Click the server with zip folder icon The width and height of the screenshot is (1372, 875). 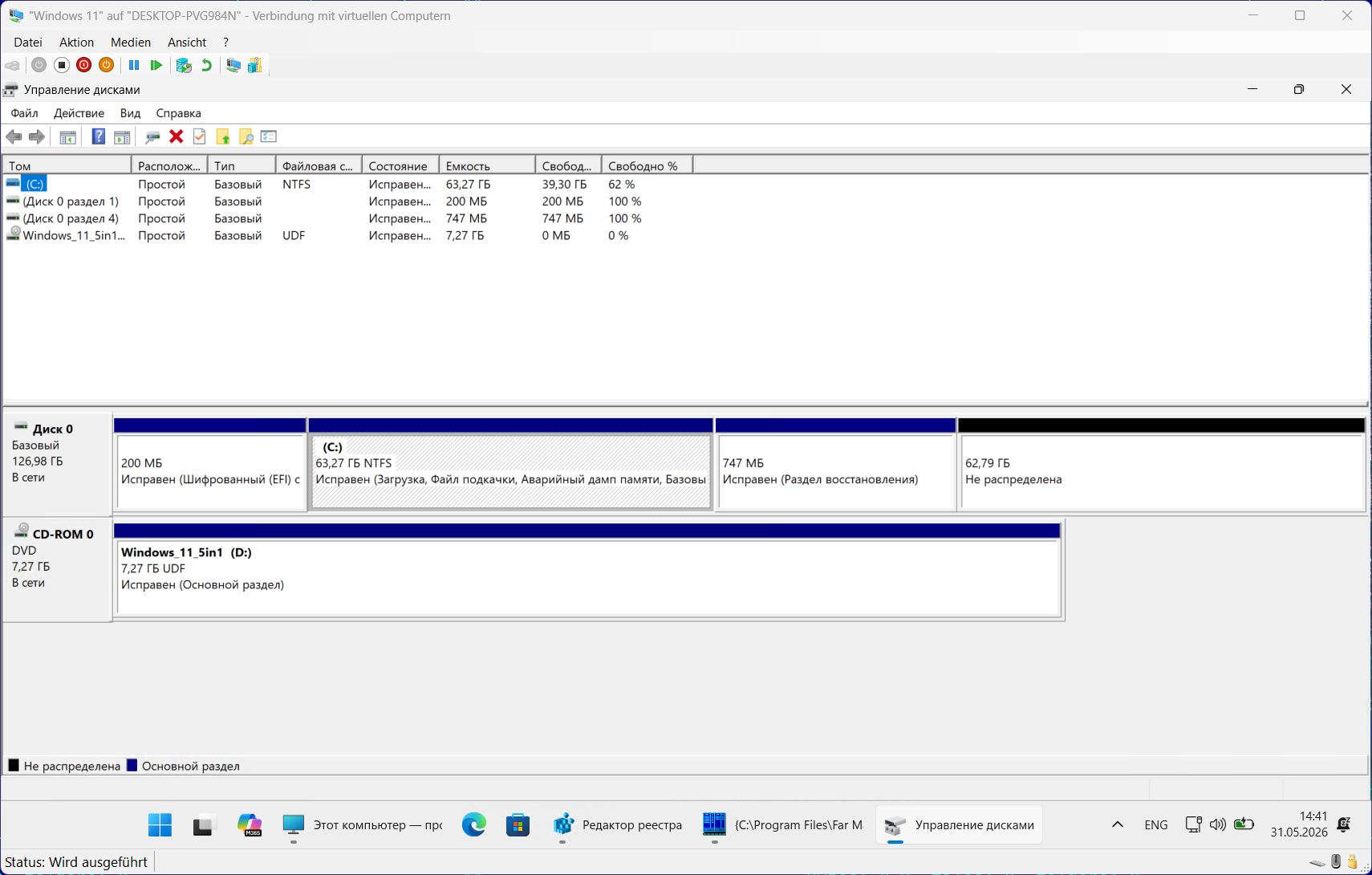click(x=255, y=65)
